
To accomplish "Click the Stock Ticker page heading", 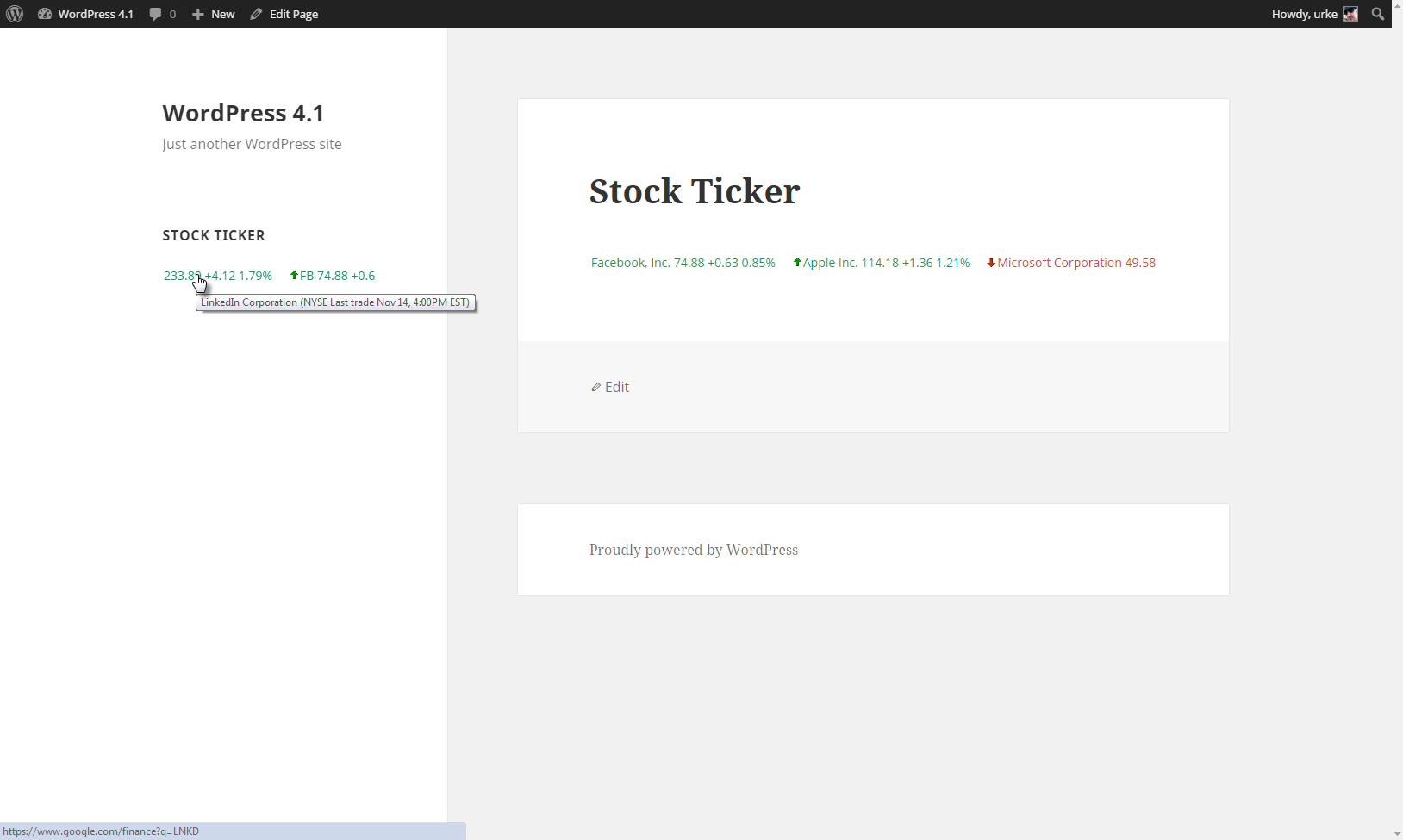I will (x=695, y=191).
